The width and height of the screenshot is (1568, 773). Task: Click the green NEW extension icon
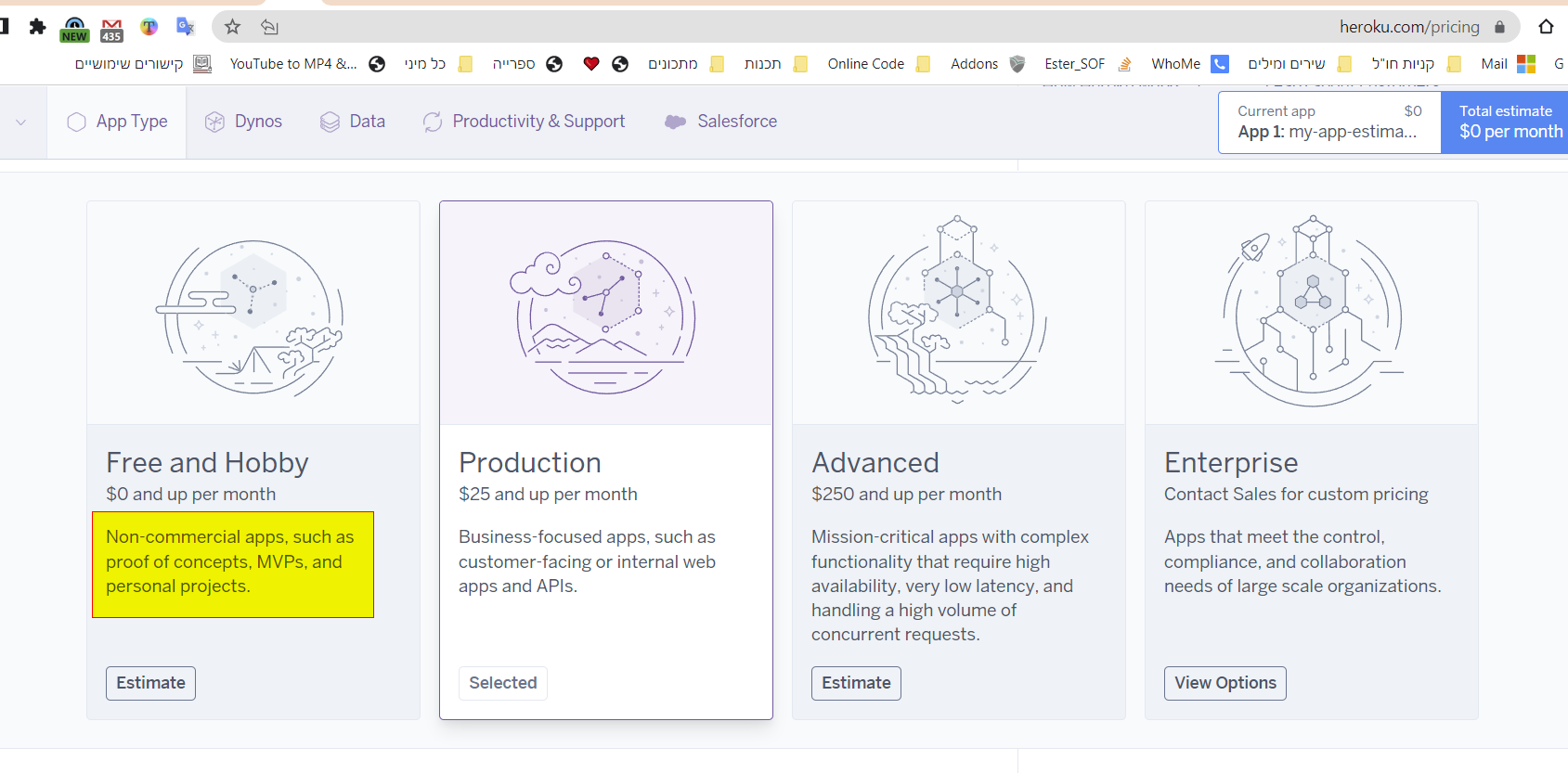coord(74,29)
